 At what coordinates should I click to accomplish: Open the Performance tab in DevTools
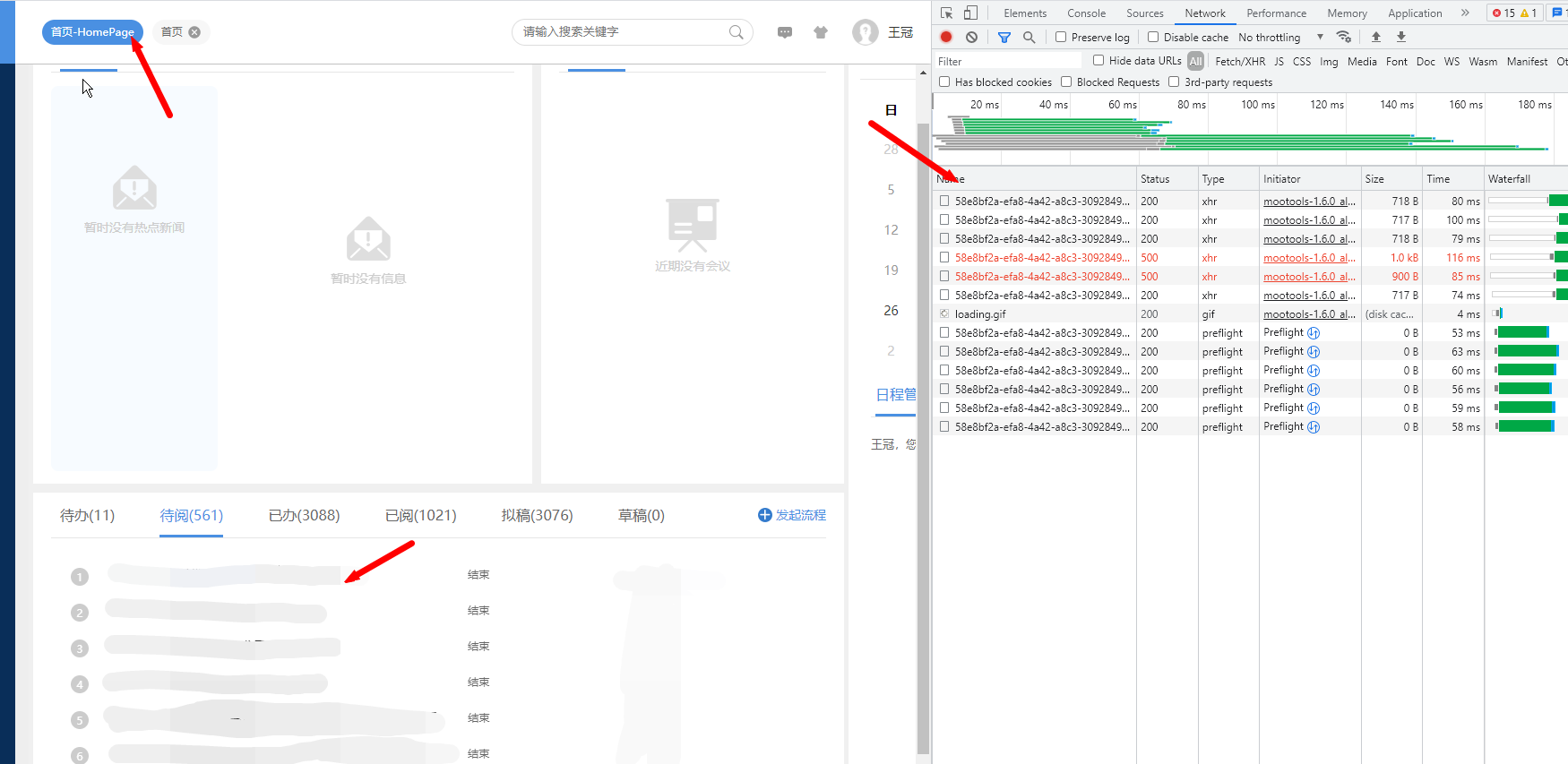1277,13
